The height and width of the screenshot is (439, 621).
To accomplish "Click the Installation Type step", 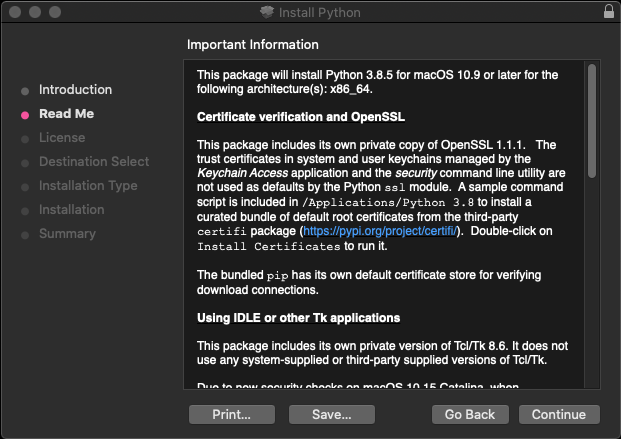I will (x=88, y=186).
